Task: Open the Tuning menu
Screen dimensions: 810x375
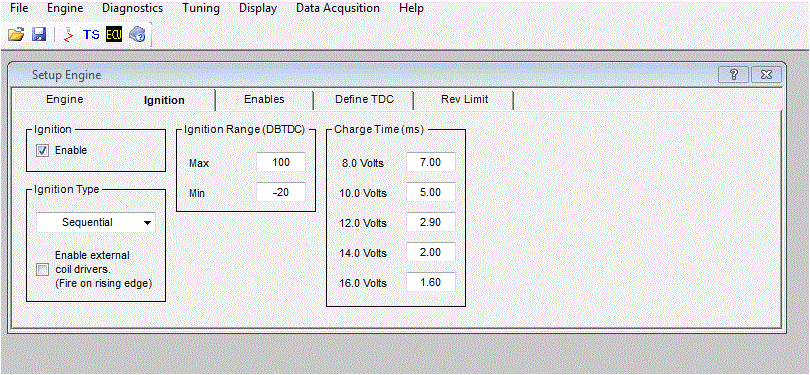Action: pos(201,8)
